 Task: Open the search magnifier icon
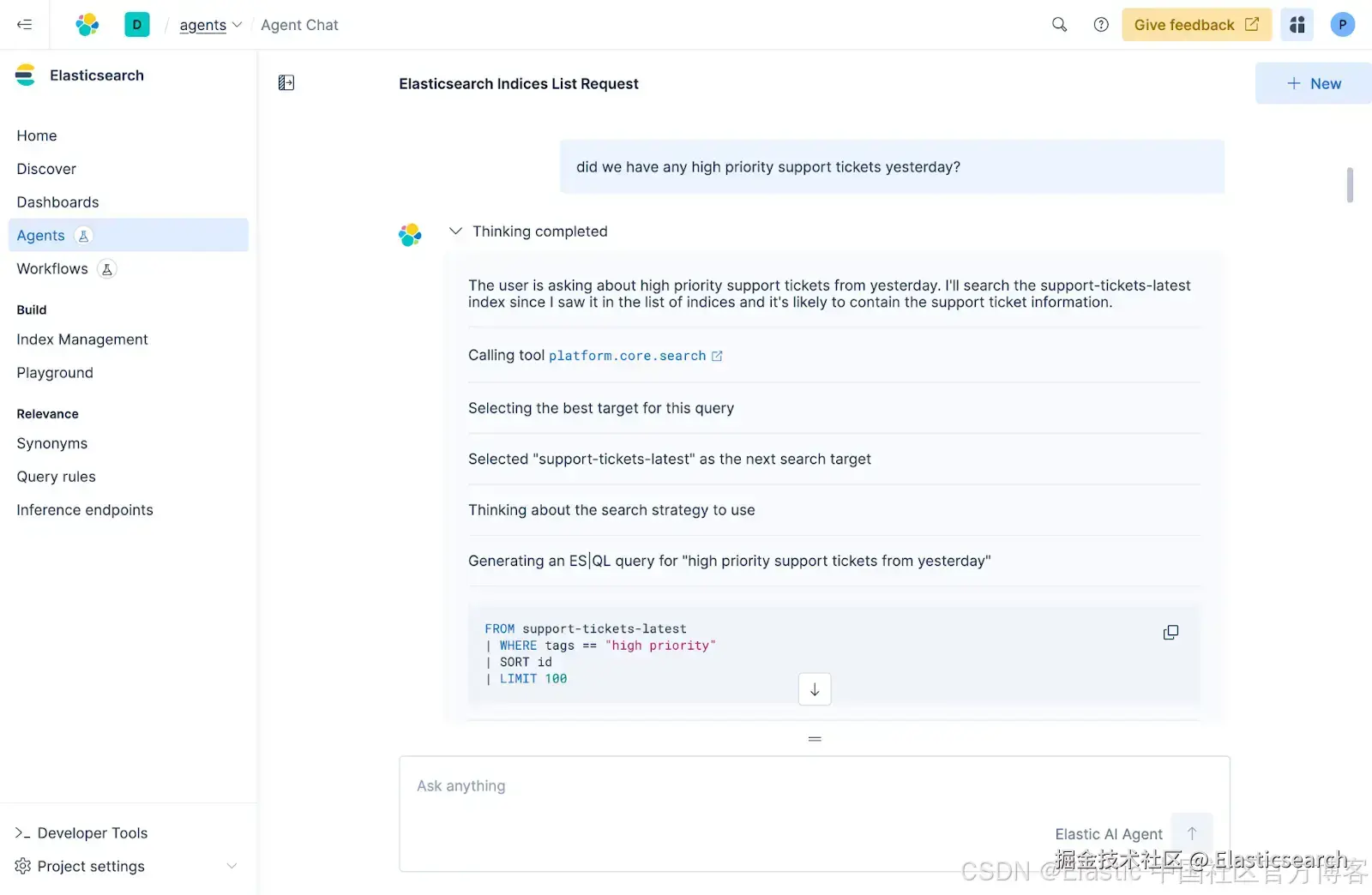pyautogui.click(x=1060, y=25)
